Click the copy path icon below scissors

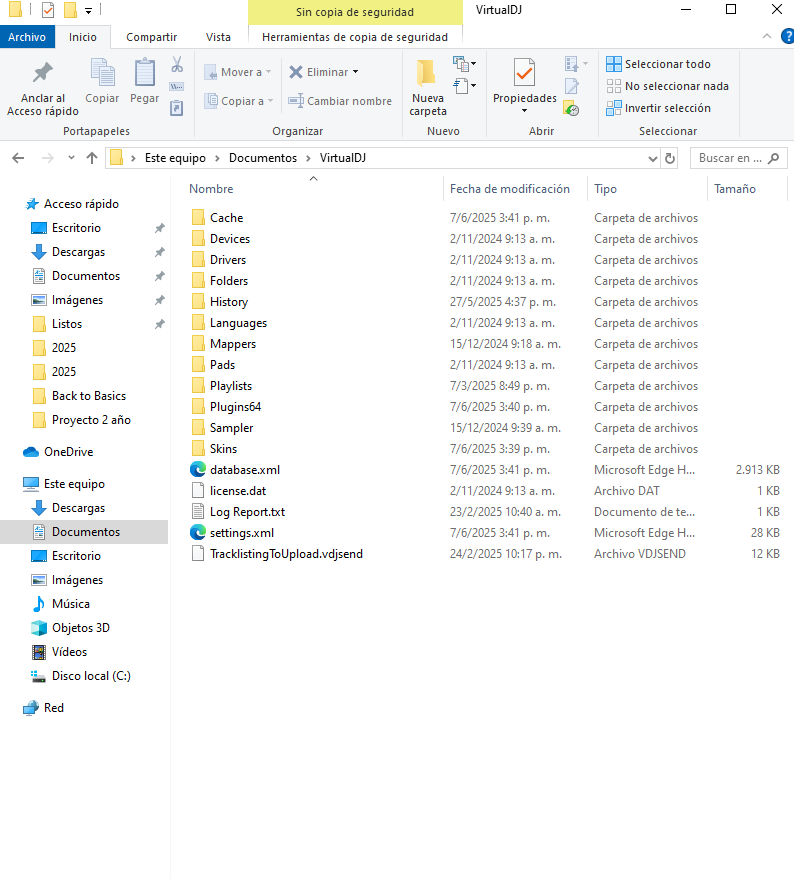click(177, 86)
